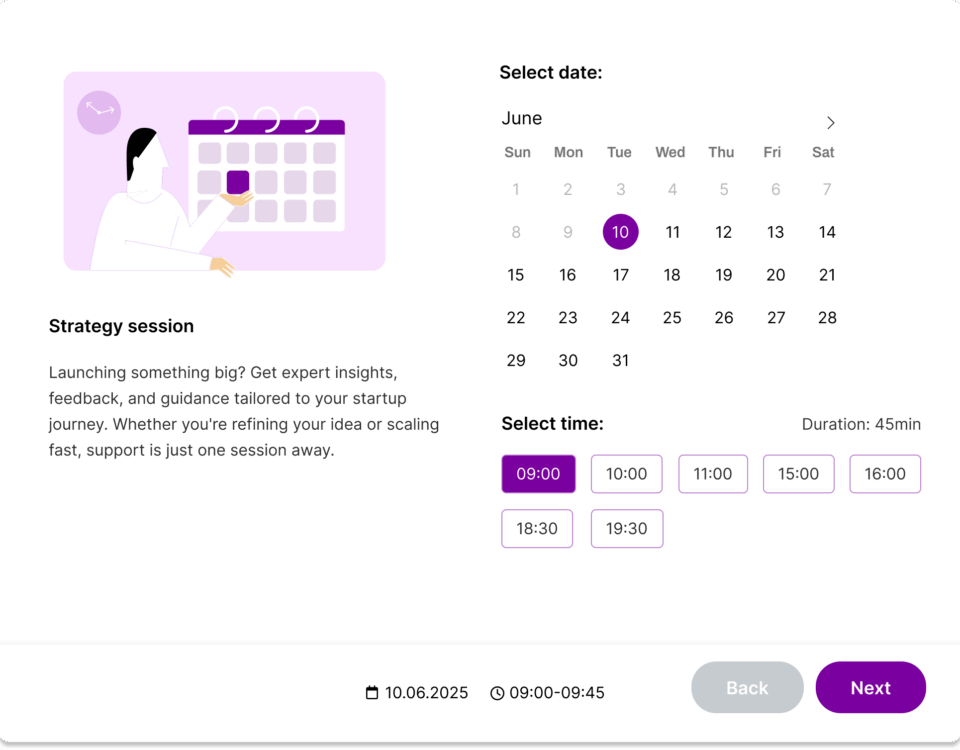Go to next month using chevron arrow
The width and height of the screenshot is (960, 750).
pos(830,123)
